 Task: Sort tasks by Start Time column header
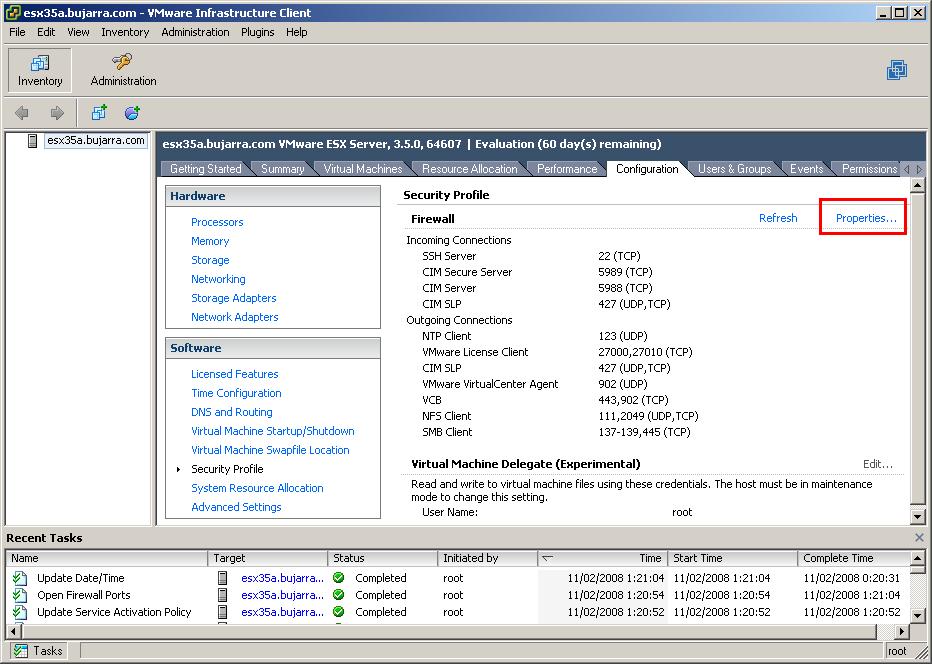point(732,558)
